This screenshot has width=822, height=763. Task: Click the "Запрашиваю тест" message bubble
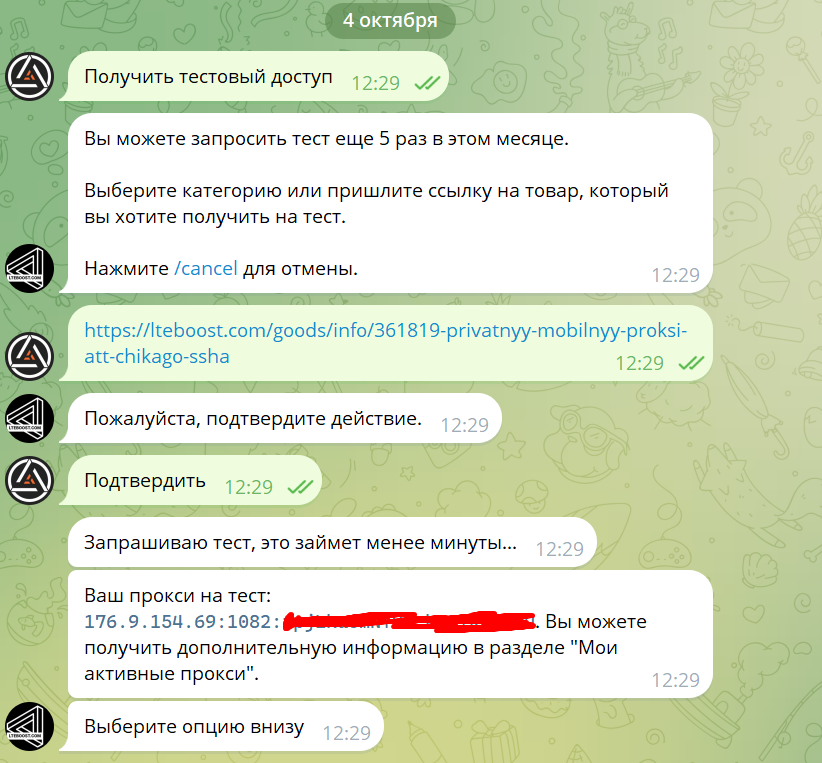(x=332, y=542)
